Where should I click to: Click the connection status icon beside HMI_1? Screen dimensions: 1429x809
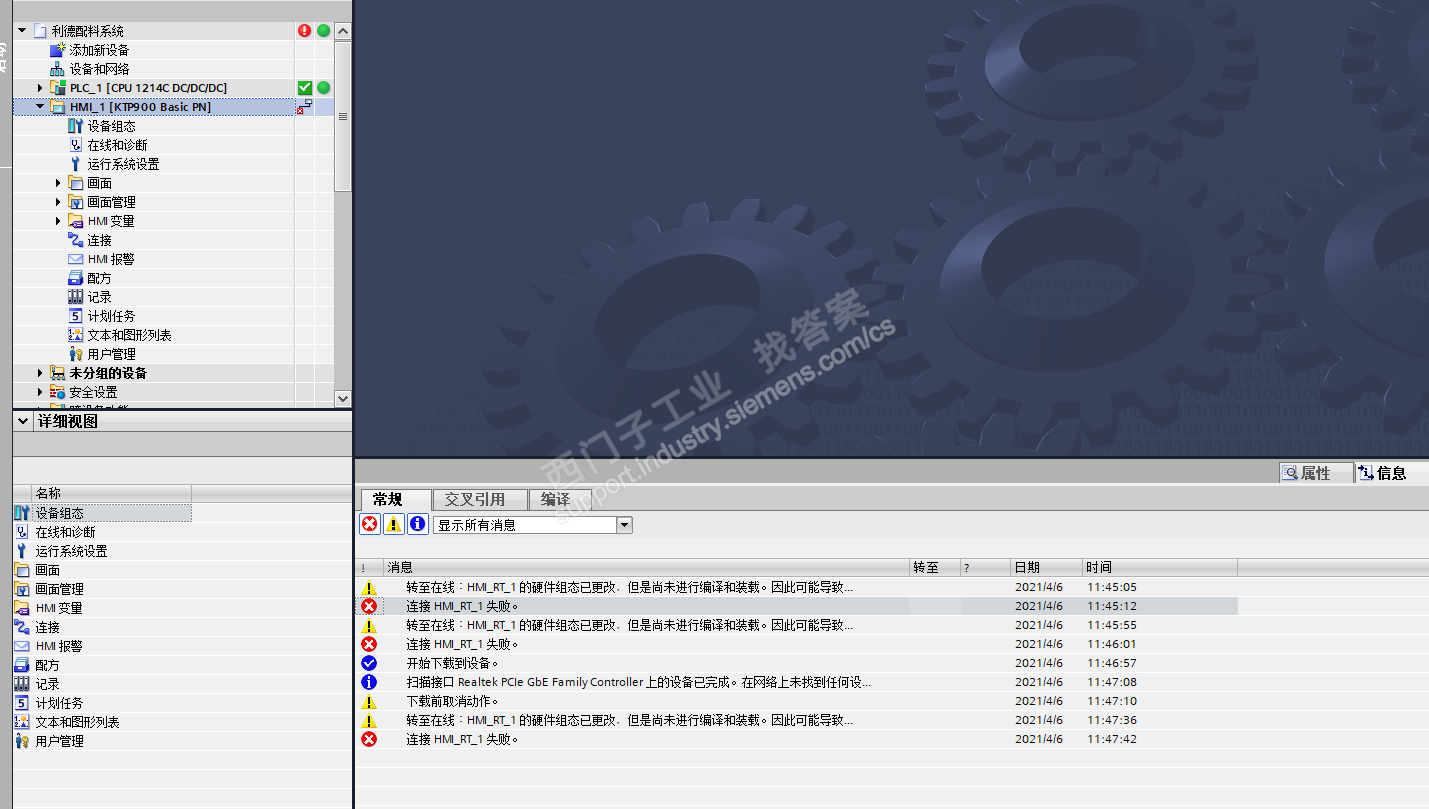pyautogui.click(x=305, y=107)
